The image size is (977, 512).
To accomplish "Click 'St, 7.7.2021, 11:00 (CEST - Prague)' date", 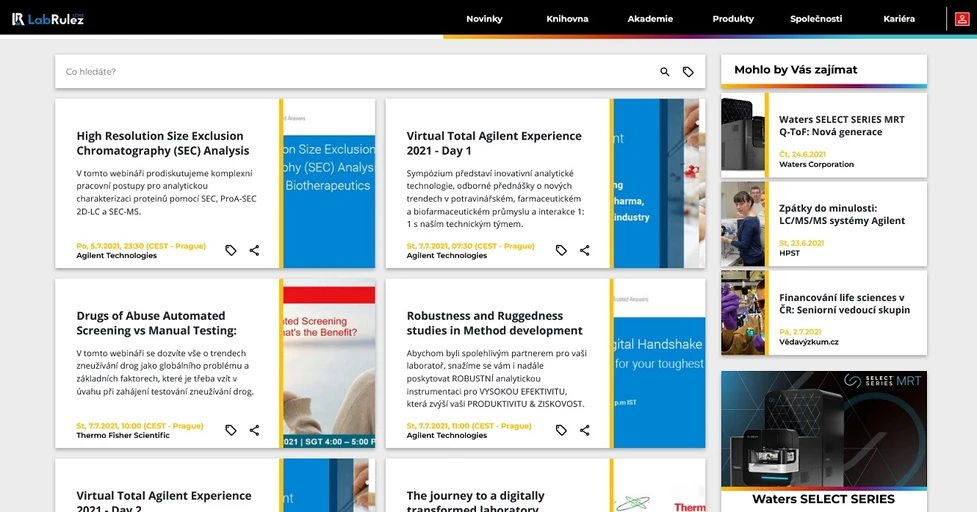I will click(469, 426).
